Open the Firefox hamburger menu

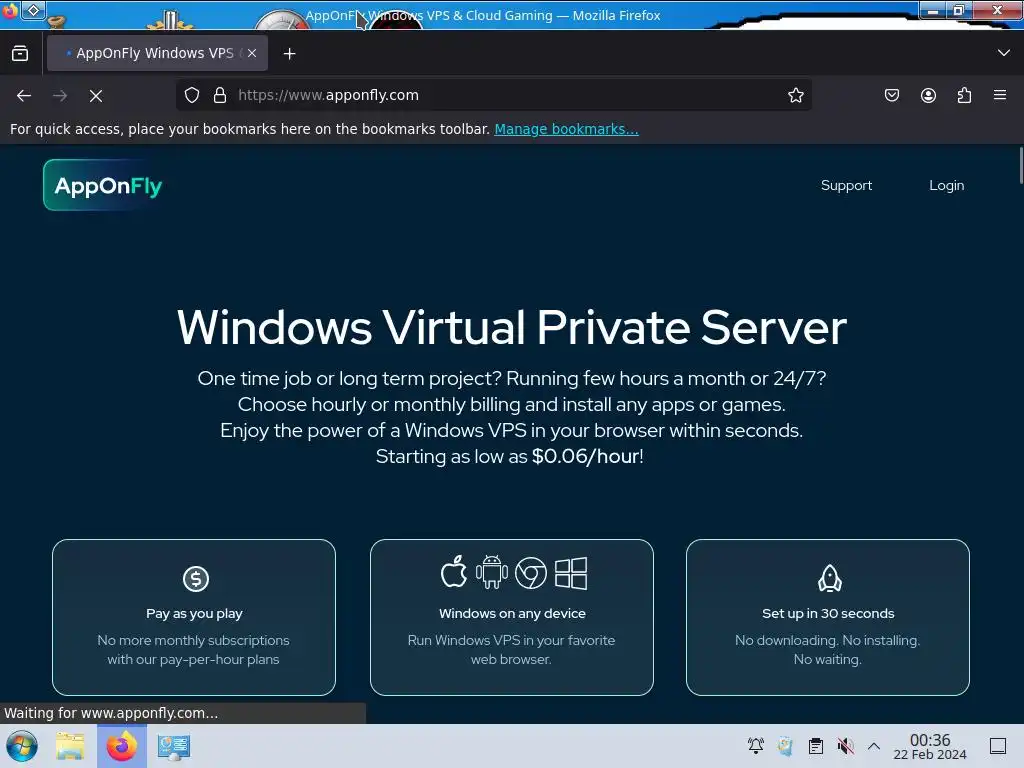tap(1000, 95)
